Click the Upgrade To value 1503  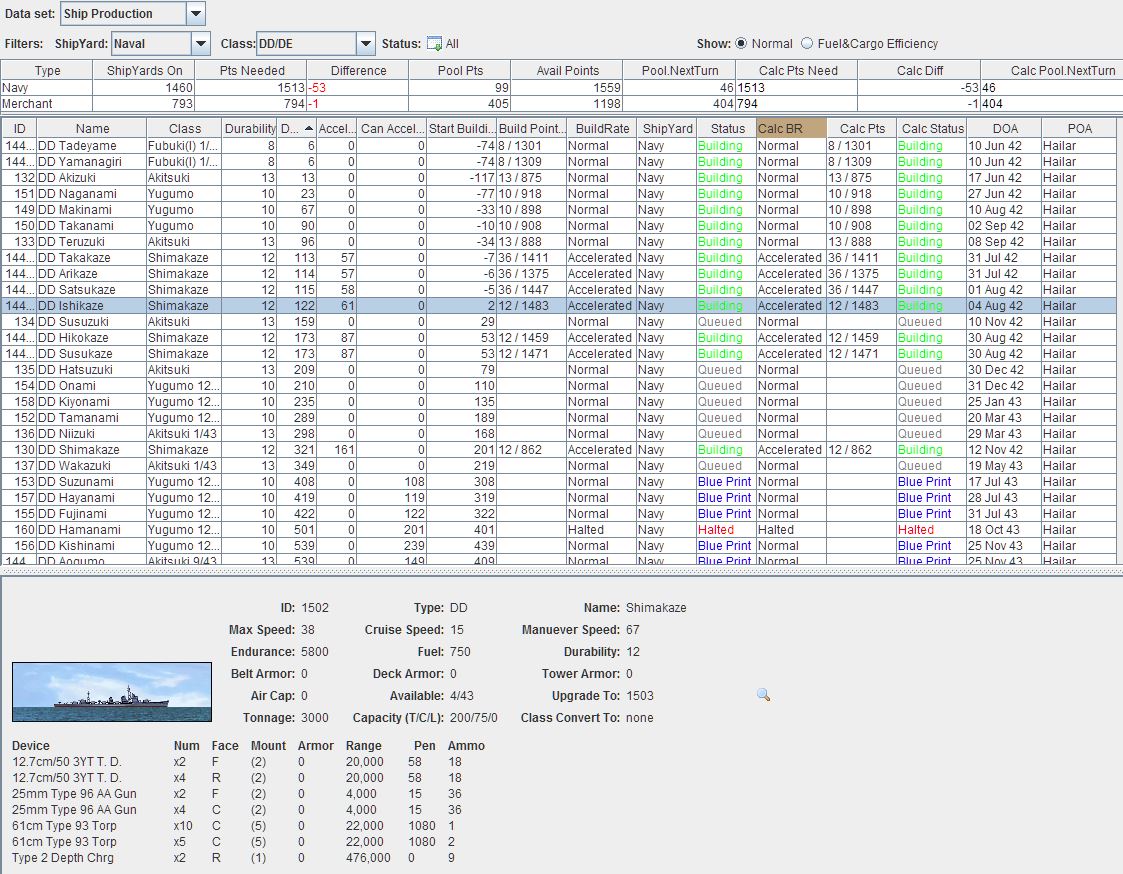[640, 696]
